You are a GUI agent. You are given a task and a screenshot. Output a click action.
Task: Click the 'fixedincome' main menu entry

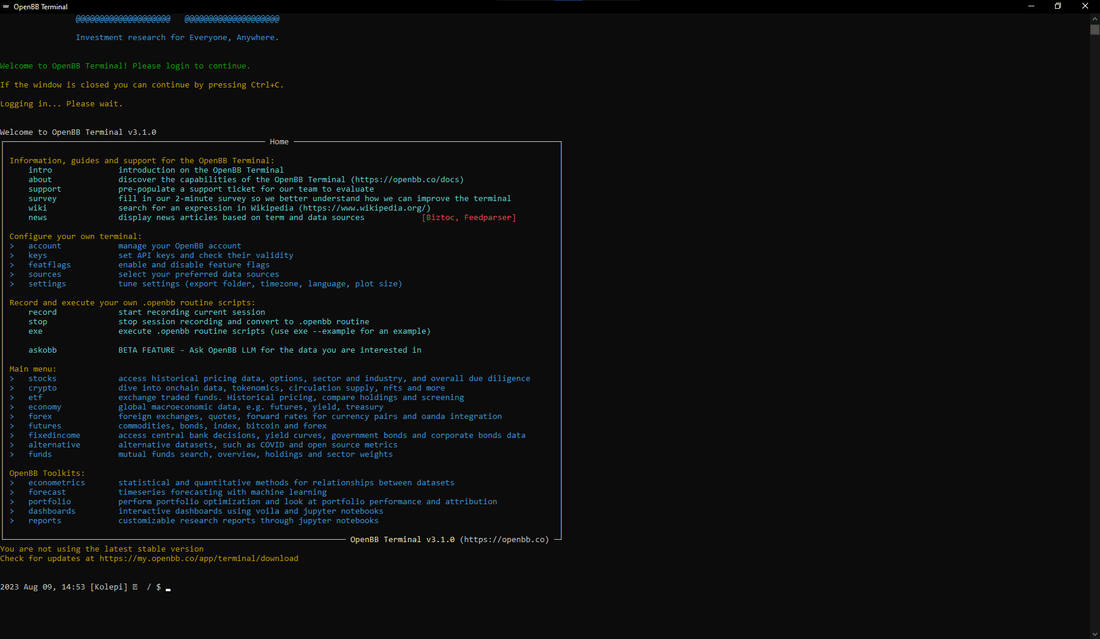coord(55,435)
